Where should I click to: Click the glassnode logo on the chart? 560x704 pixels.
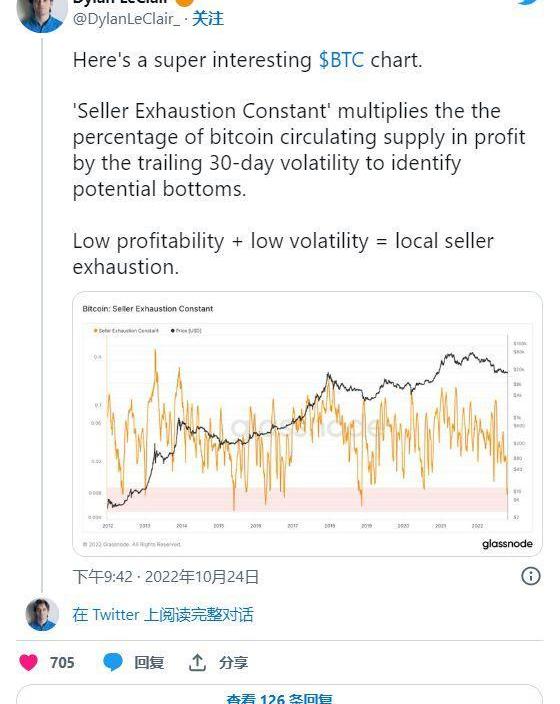tap(507, 544)
